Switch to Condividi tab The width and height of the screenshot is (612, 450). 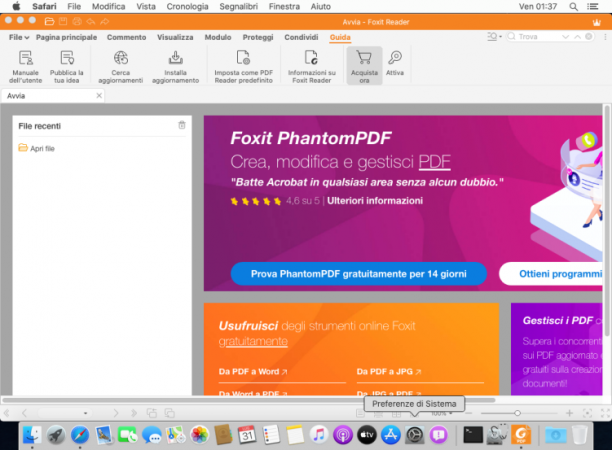pyautogui.click(x=301, y=37)
